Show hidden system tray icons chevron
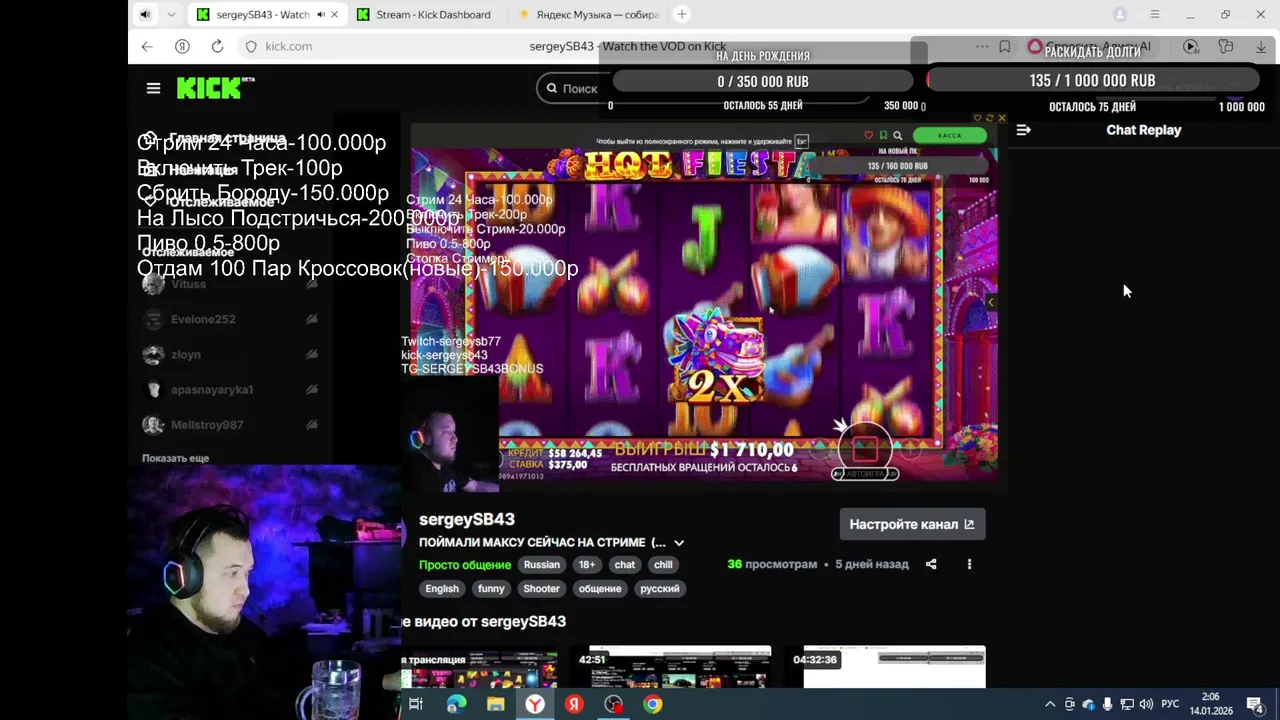1280x720 pixels. coord(1050,704)
